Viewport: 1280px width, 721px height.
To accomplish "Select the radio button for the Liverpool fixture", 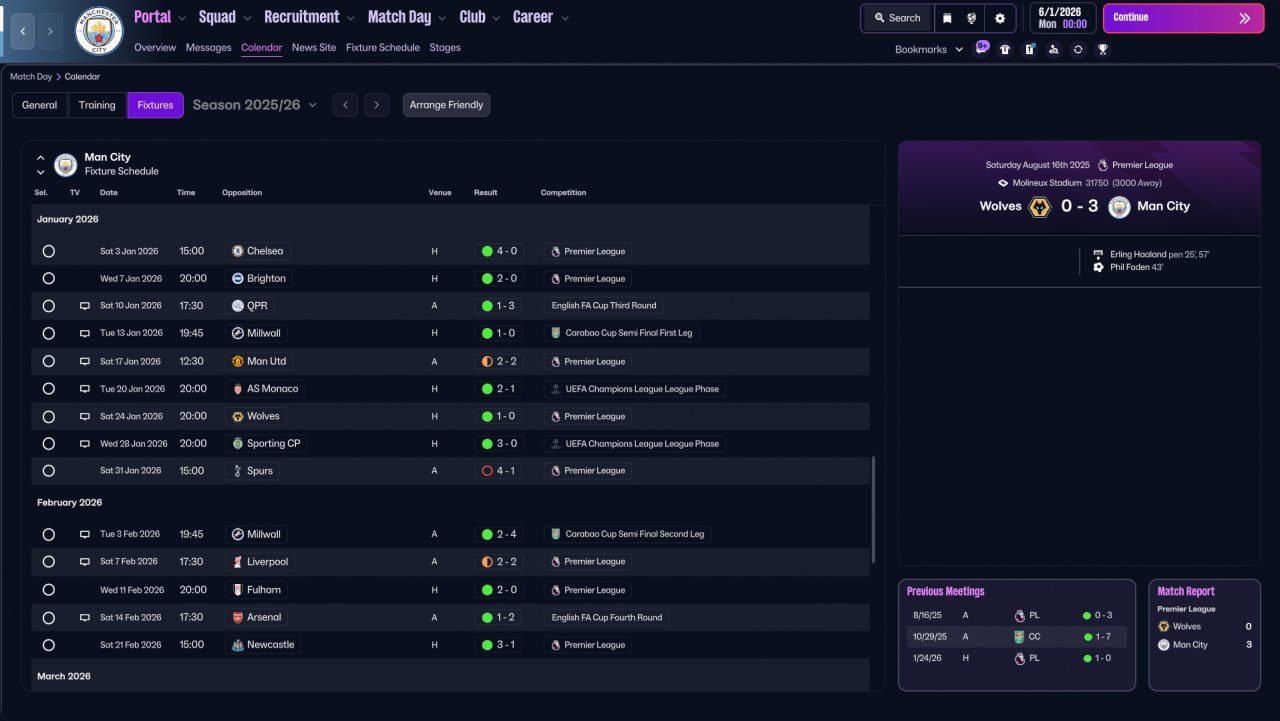I will click(x=48, y=562).
